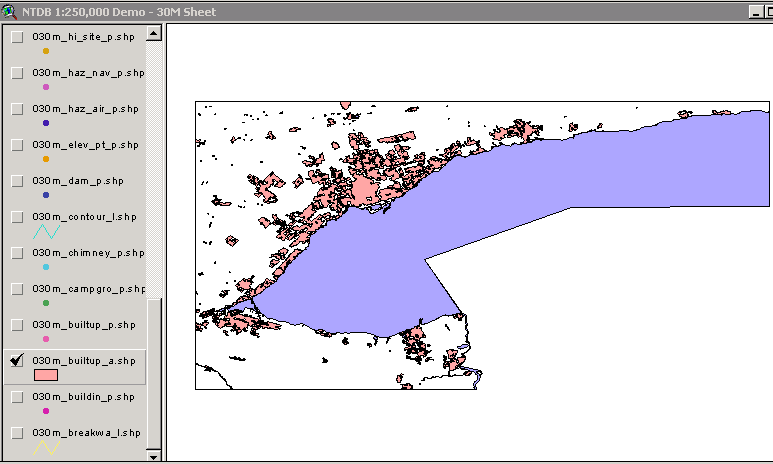Enable the 030m_chimney_p.shp layer checkbox
Image resolution: width=773 pixels, height=464 pixels.
[x=17, y=253]
